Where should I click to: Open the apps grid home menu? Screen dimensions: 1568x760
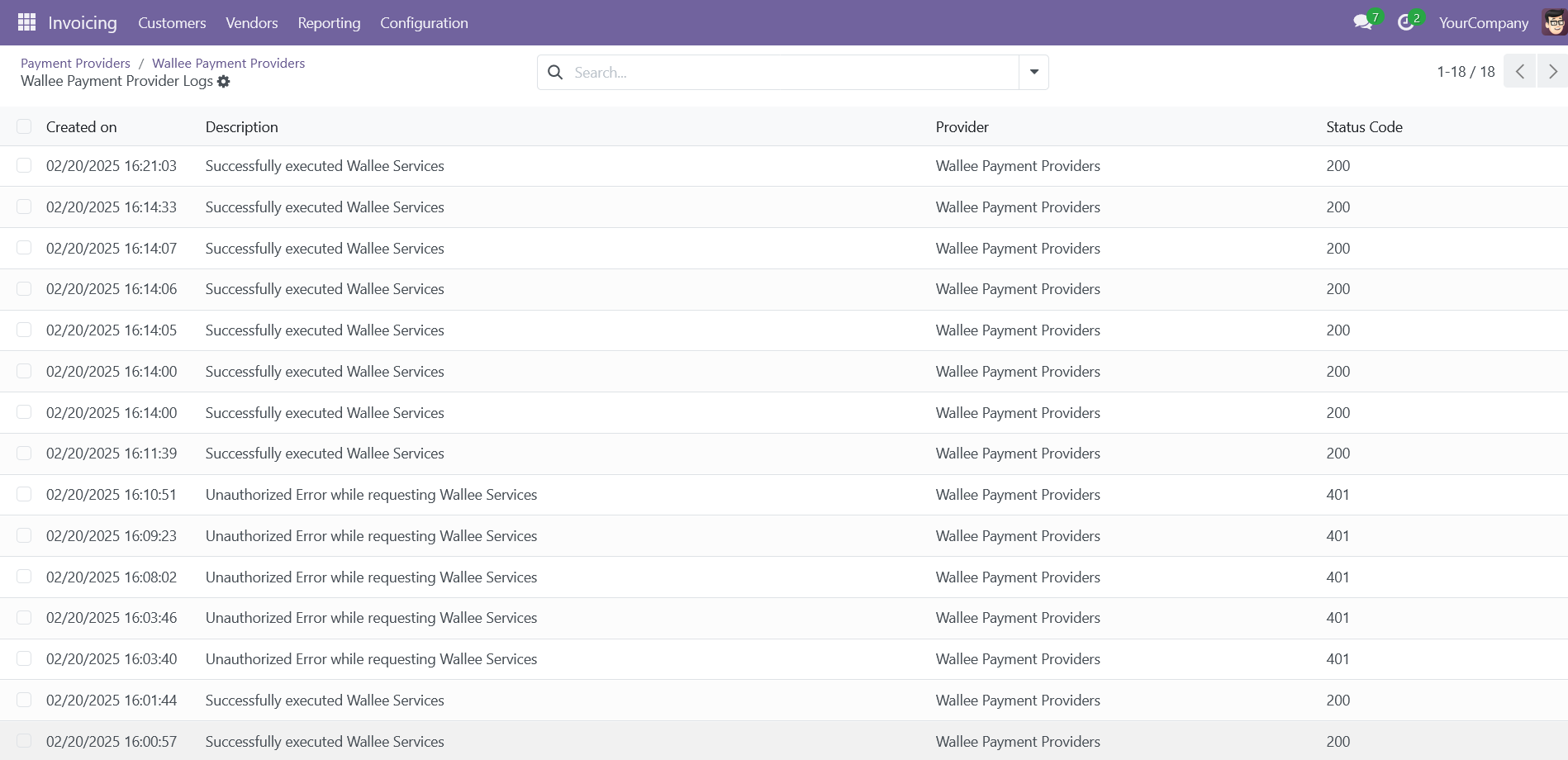click(26, 22)
